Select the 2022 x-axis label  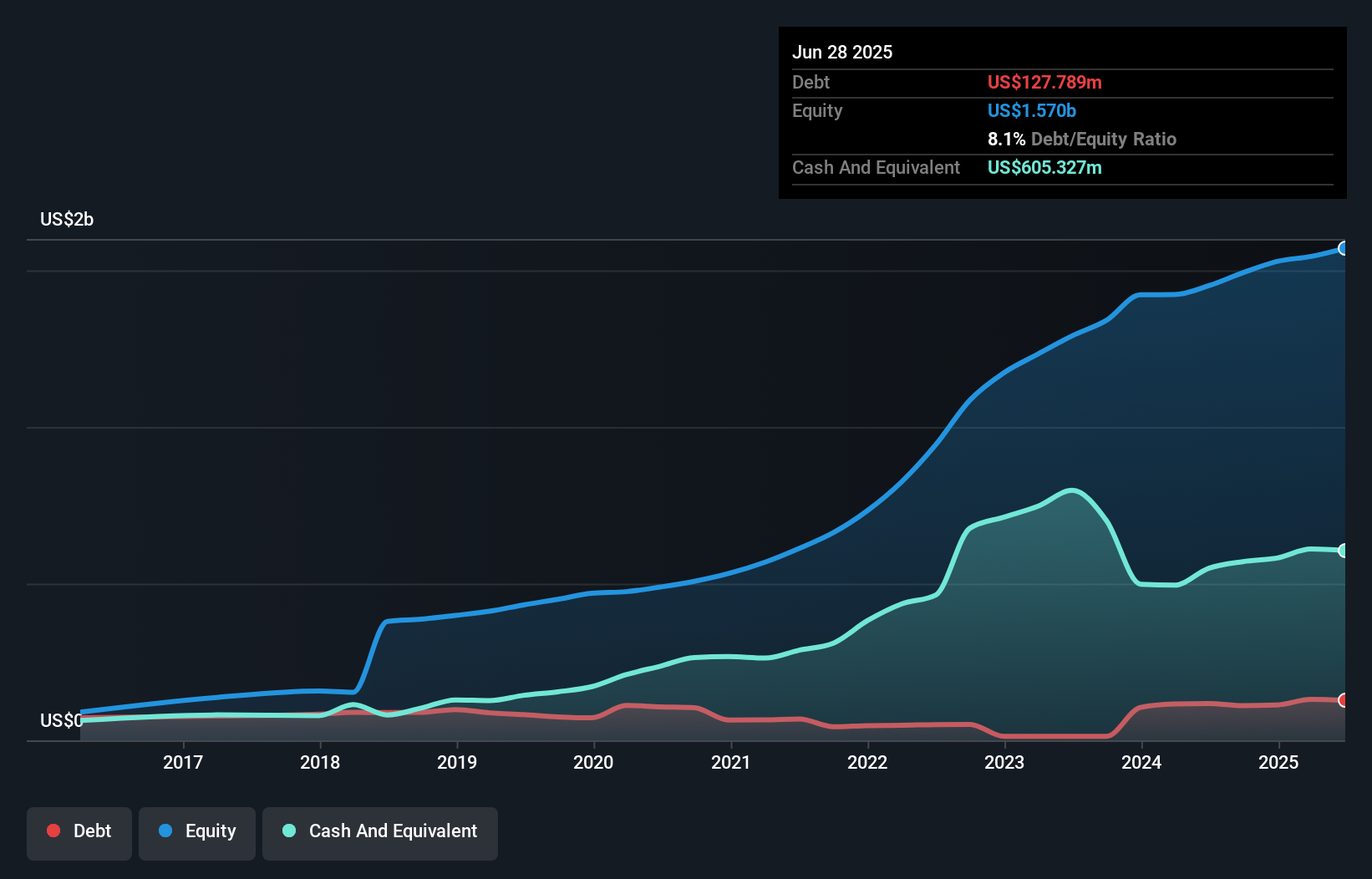pyautogui.click(x=867, y=762)
